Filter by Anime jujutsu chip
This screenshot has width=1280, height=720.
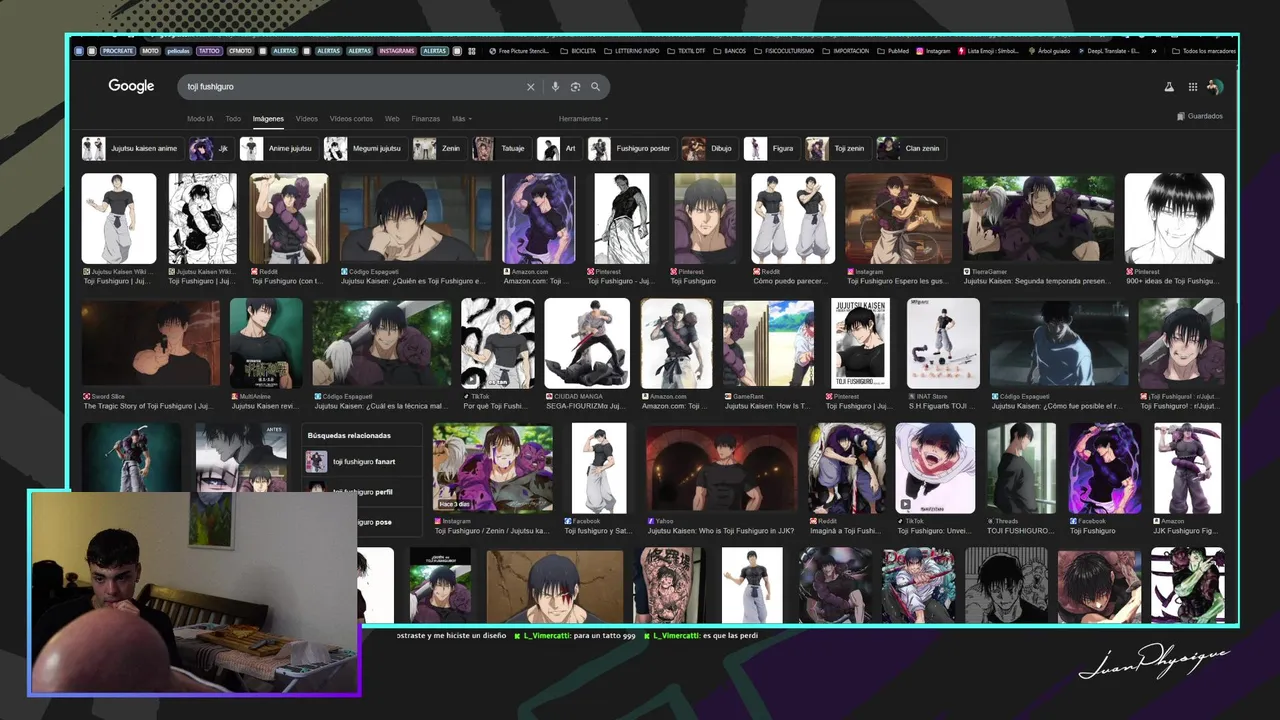[279, 149]
